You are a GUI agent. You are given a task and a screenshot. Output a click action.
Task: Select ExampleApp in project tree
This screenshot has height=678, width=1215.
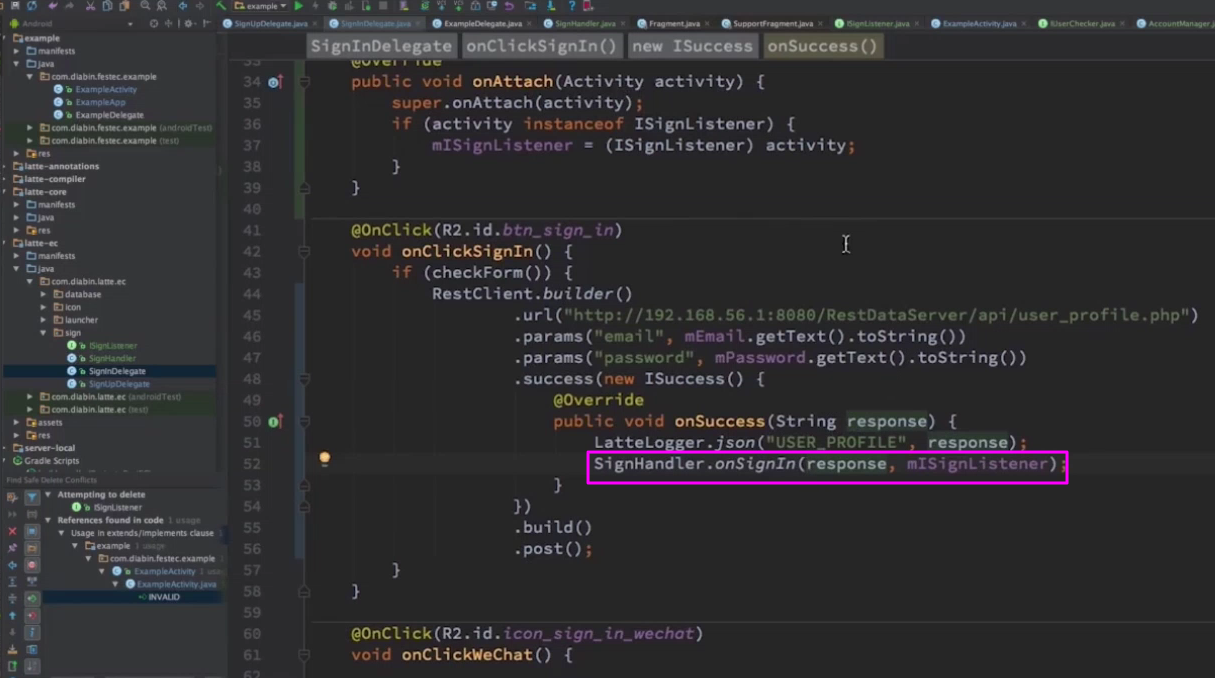tap(100, 102)
